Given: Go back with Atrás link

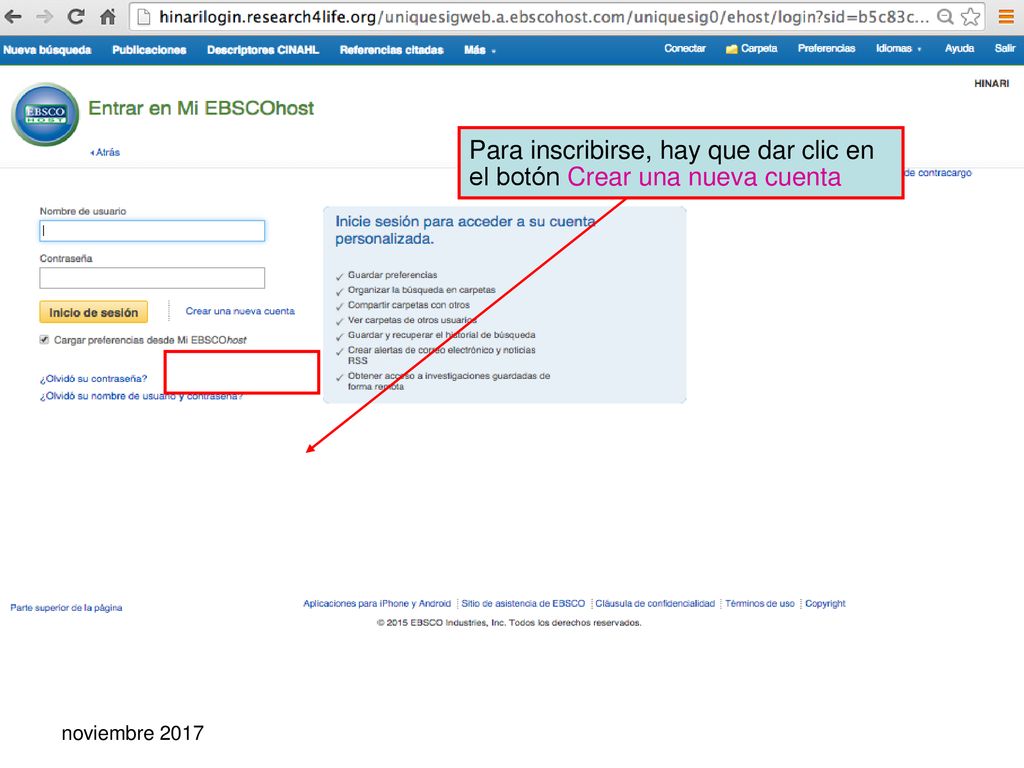Looking at the screenshot, I should [x=105, y=152].
